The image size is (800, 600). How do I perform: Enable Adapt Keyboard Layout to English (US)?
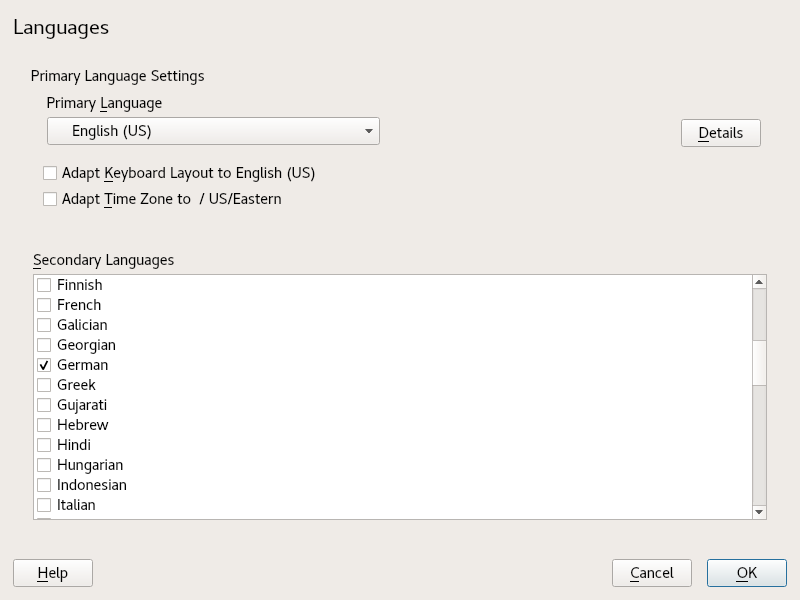(50, 173)
